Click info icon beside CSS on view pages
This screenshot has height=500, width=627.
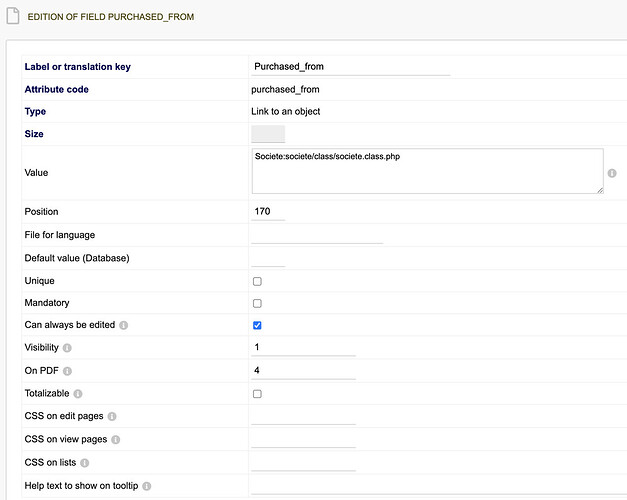coord(116,439)
